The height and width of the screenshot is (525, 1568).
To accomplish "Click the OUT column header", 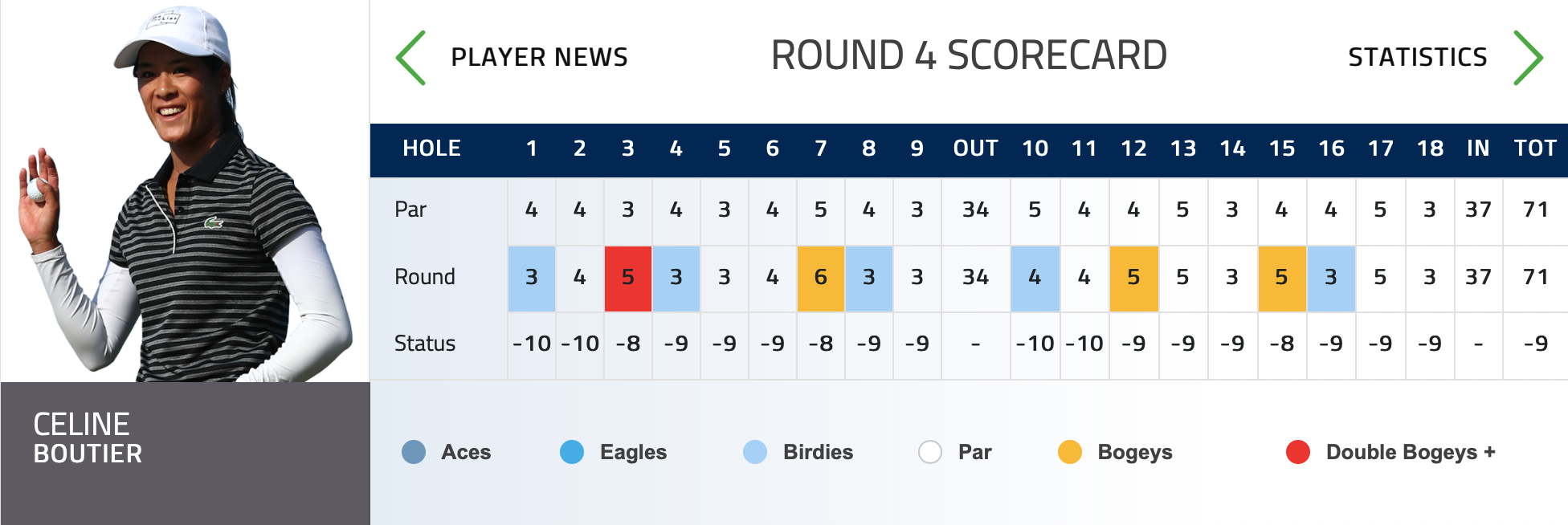I will click(x=975, y=149).
